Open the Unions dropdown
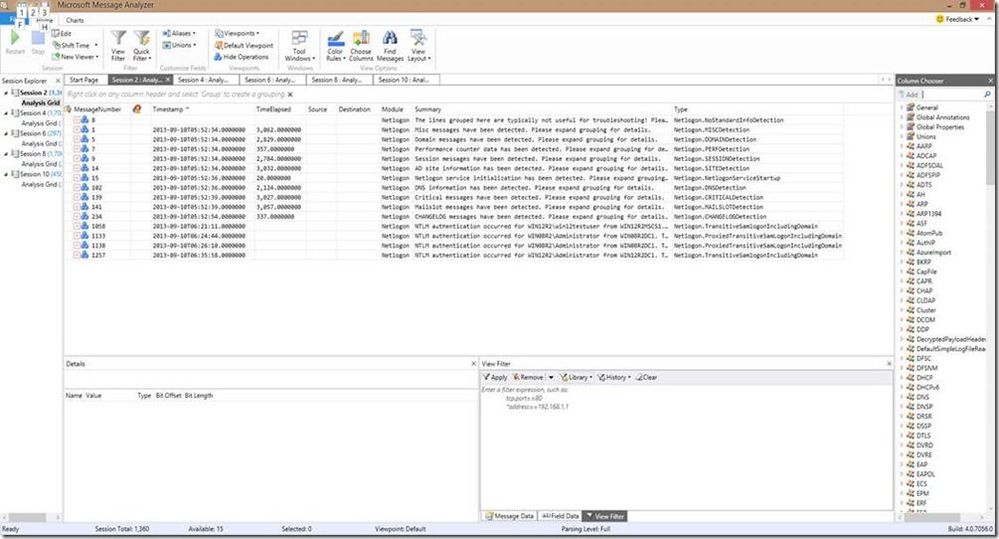Image resolution: width=999 pixels, height=539 pixels. pos(179,45)
